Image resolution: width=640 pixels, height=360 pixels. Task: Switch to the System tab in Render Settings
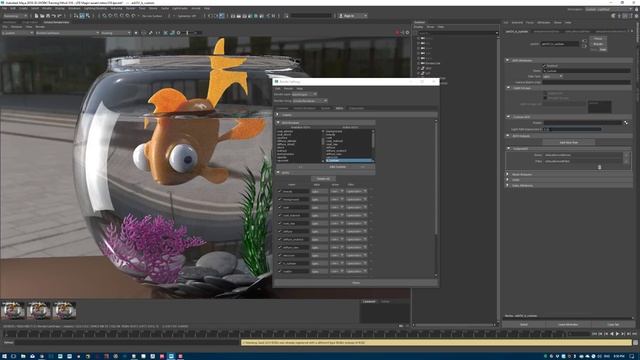(x=325, y=108)
